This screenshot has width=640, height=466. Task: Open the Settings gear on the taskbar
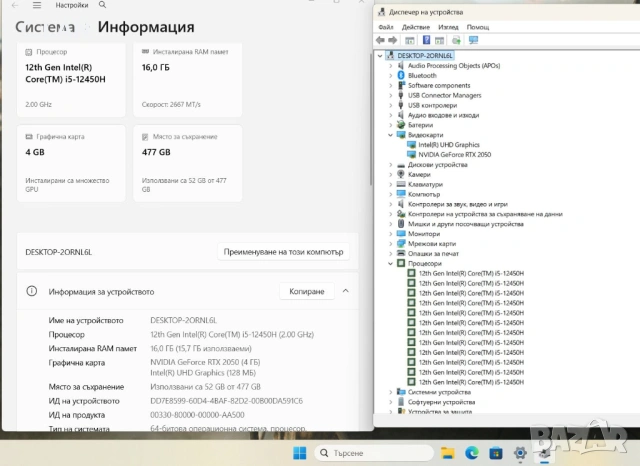tap(520, 453)
